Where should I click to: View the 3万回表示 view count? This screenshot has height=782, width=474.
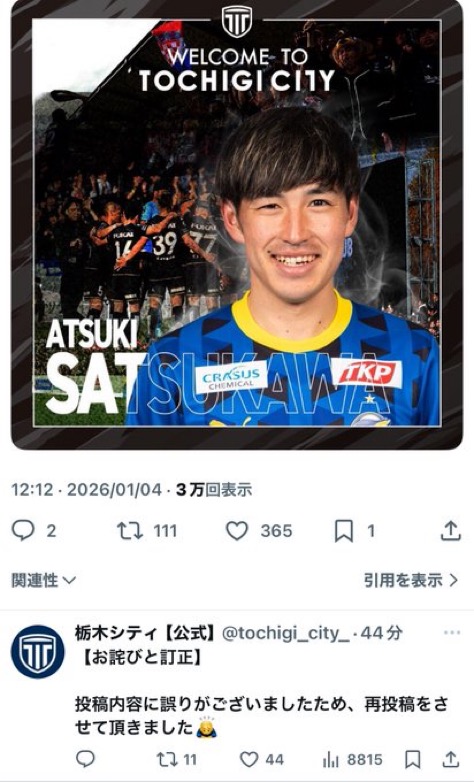coord(214,490)
